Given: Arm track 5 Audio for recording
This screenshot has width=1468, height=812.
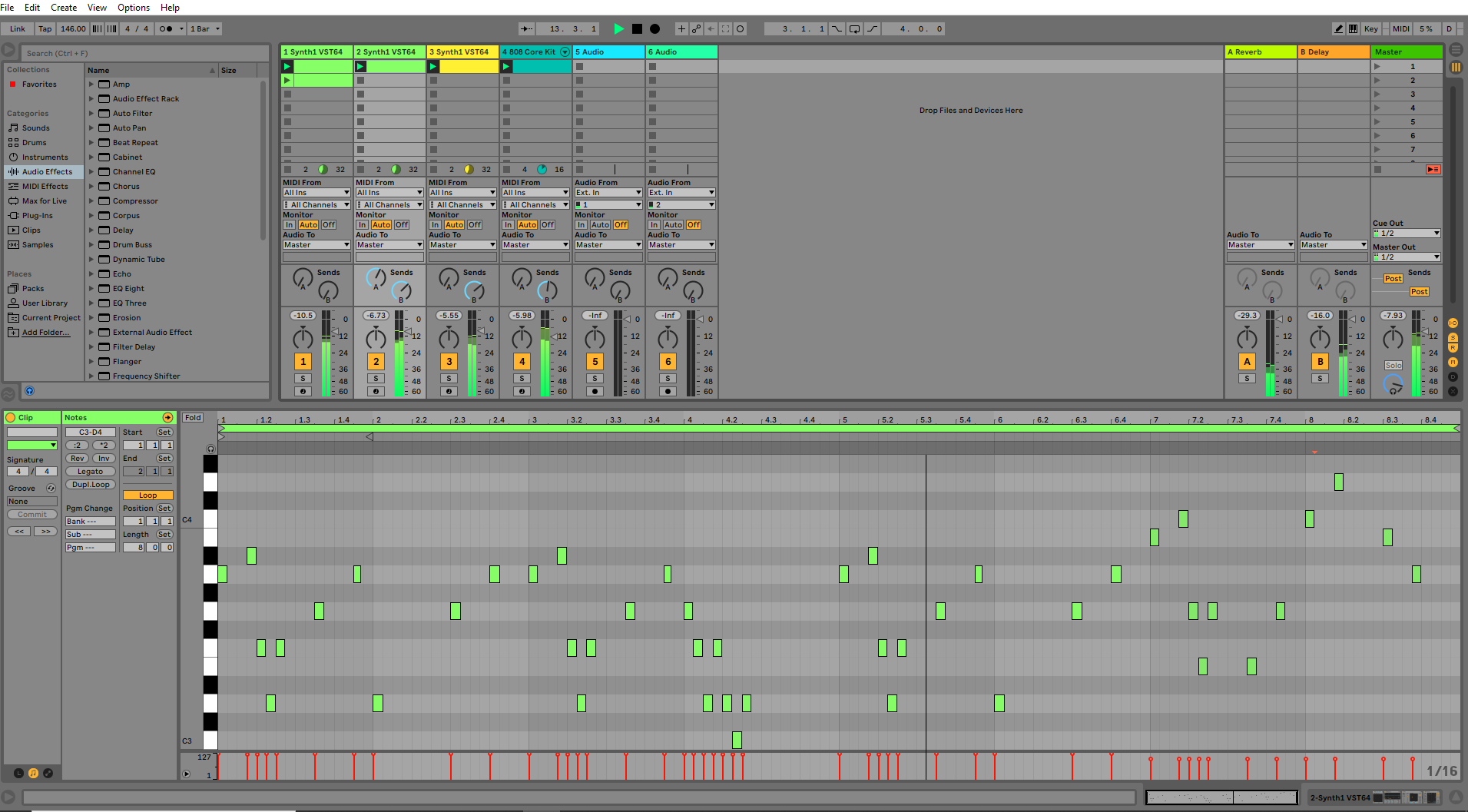Looking at the screenshot, I should click(595, 391).
